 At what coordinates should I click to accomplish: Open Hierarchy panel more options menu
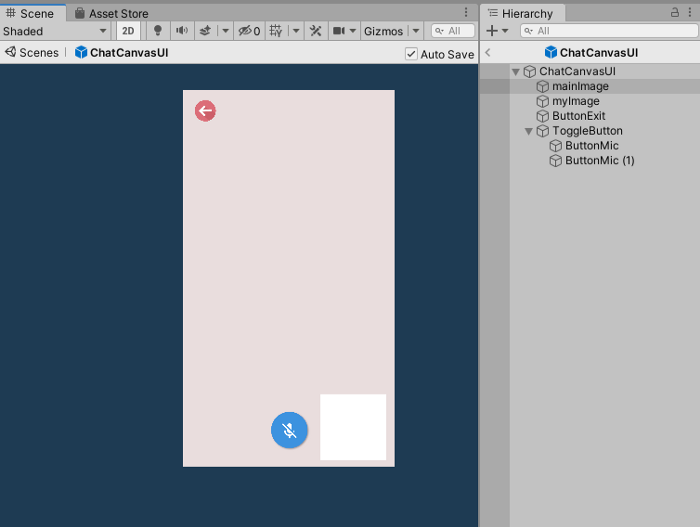690,12
